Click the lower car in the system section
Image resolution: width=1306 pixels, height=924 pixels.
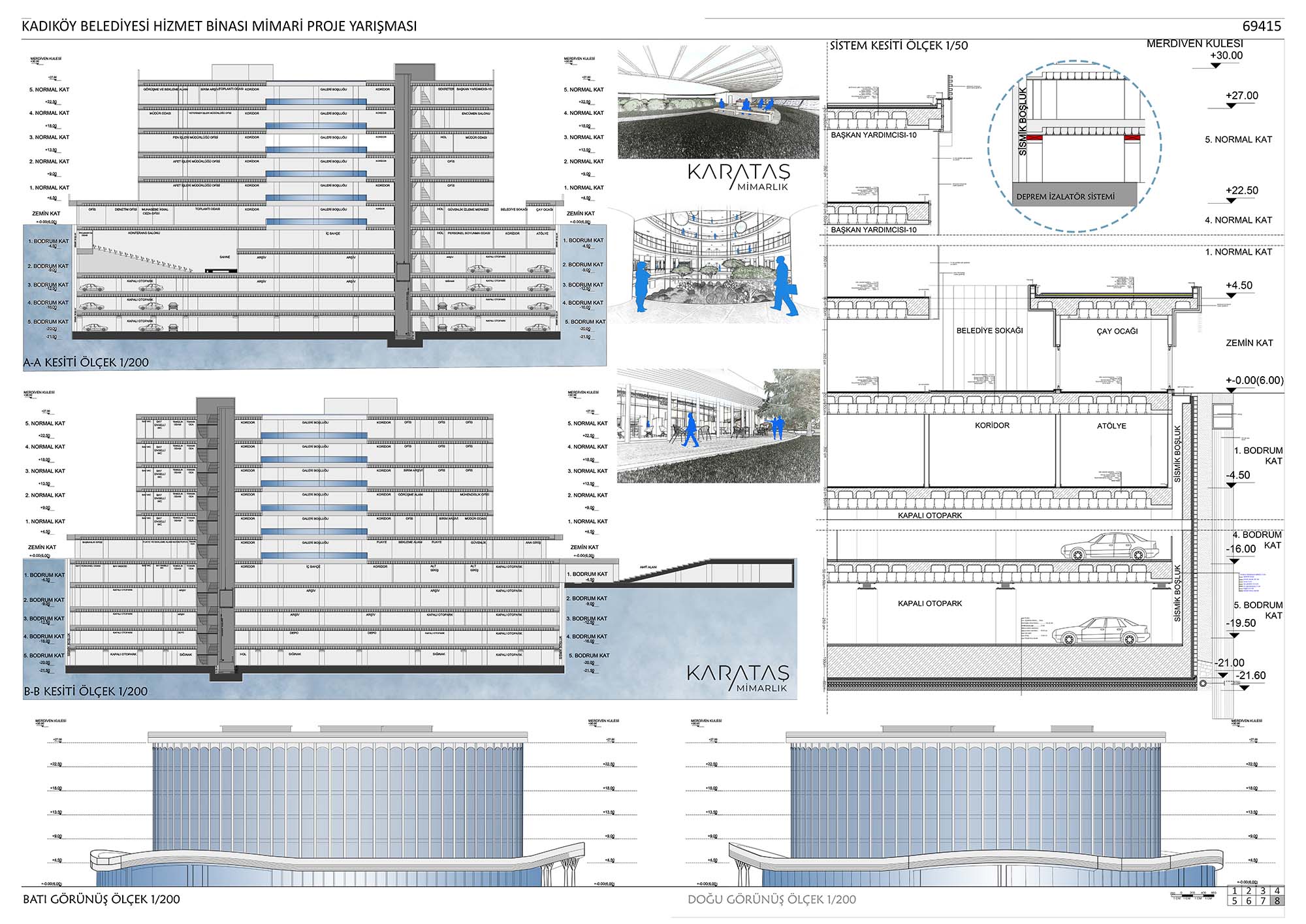pos(1101,631)
